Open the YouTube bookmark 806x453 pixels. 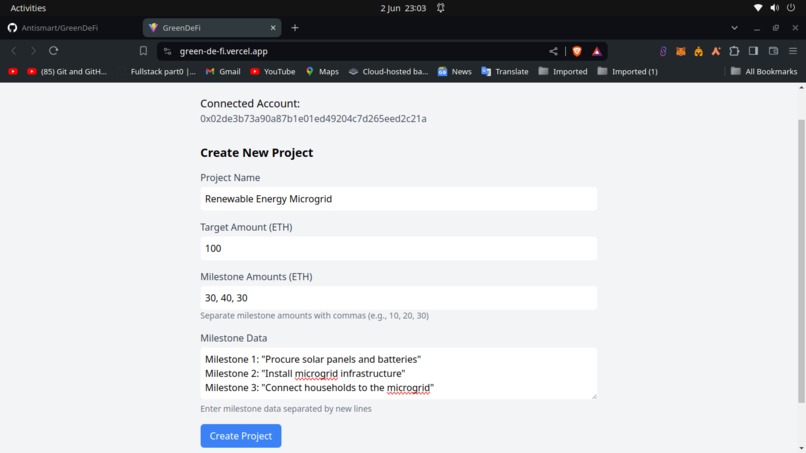click(273, 71)
